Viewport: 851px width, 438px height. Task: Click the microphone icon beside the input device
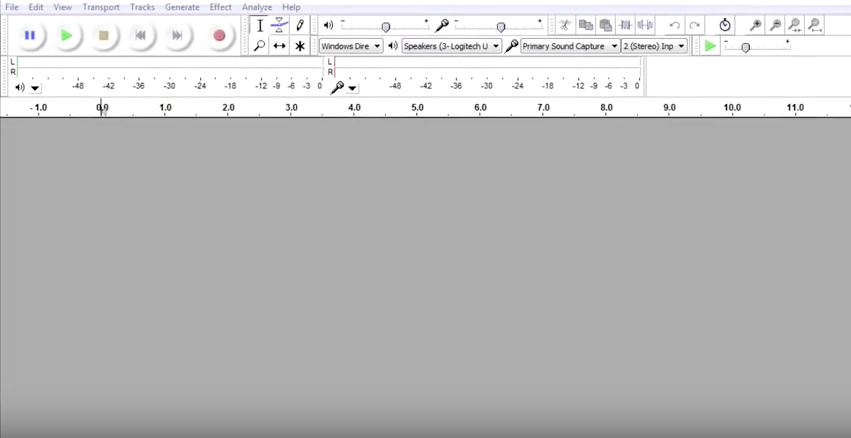pos(511,46)
